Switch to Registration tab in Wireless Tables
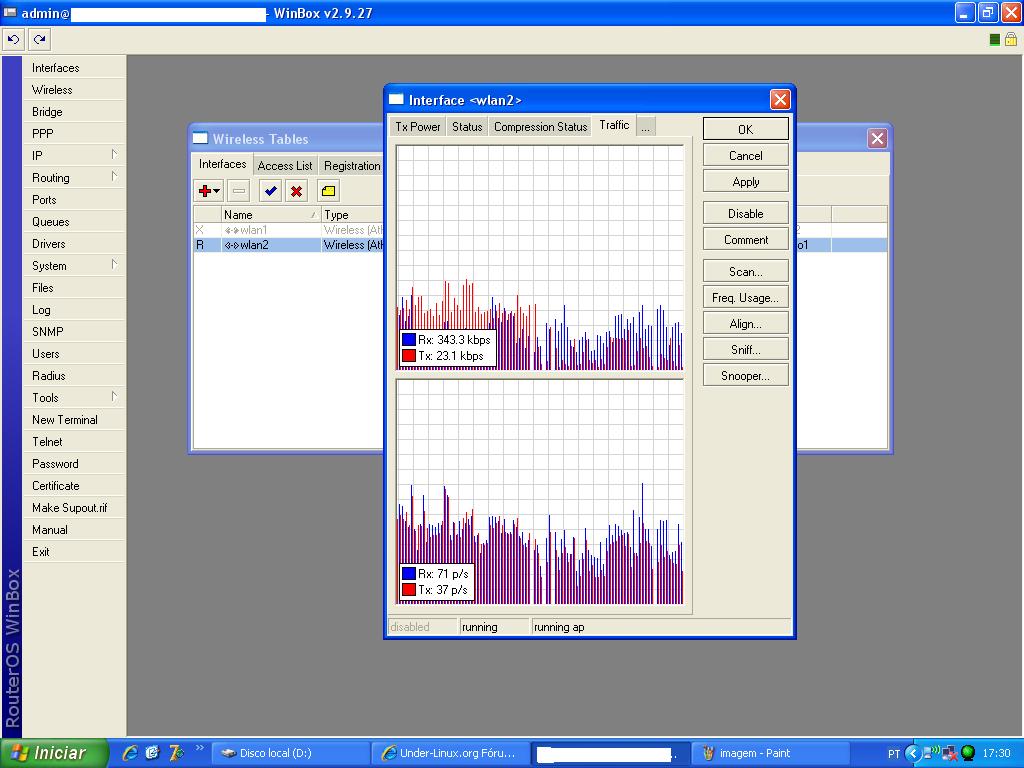1024x768 pixels. (351, 166)
